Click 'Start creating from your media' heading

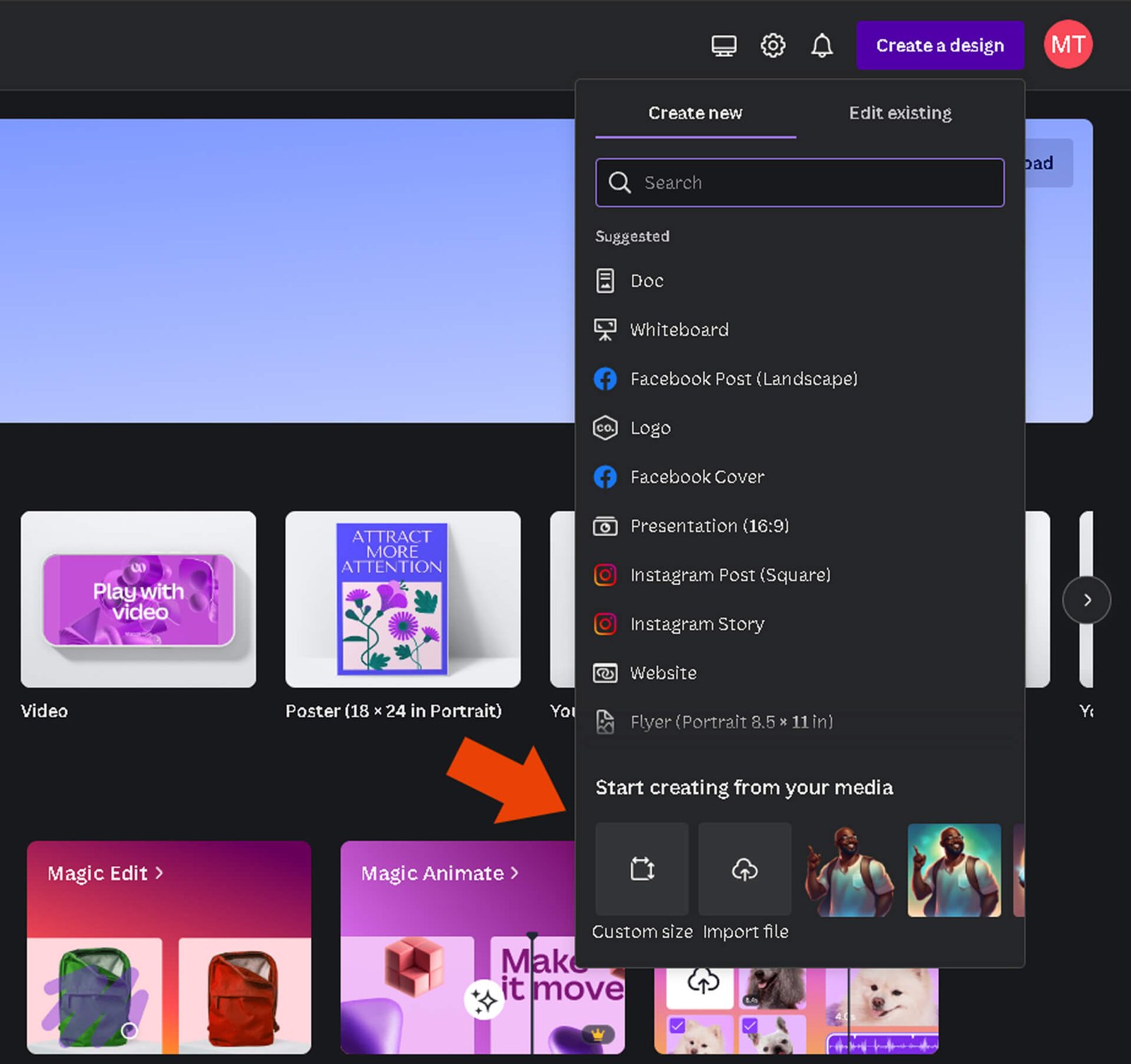point(744,788)
